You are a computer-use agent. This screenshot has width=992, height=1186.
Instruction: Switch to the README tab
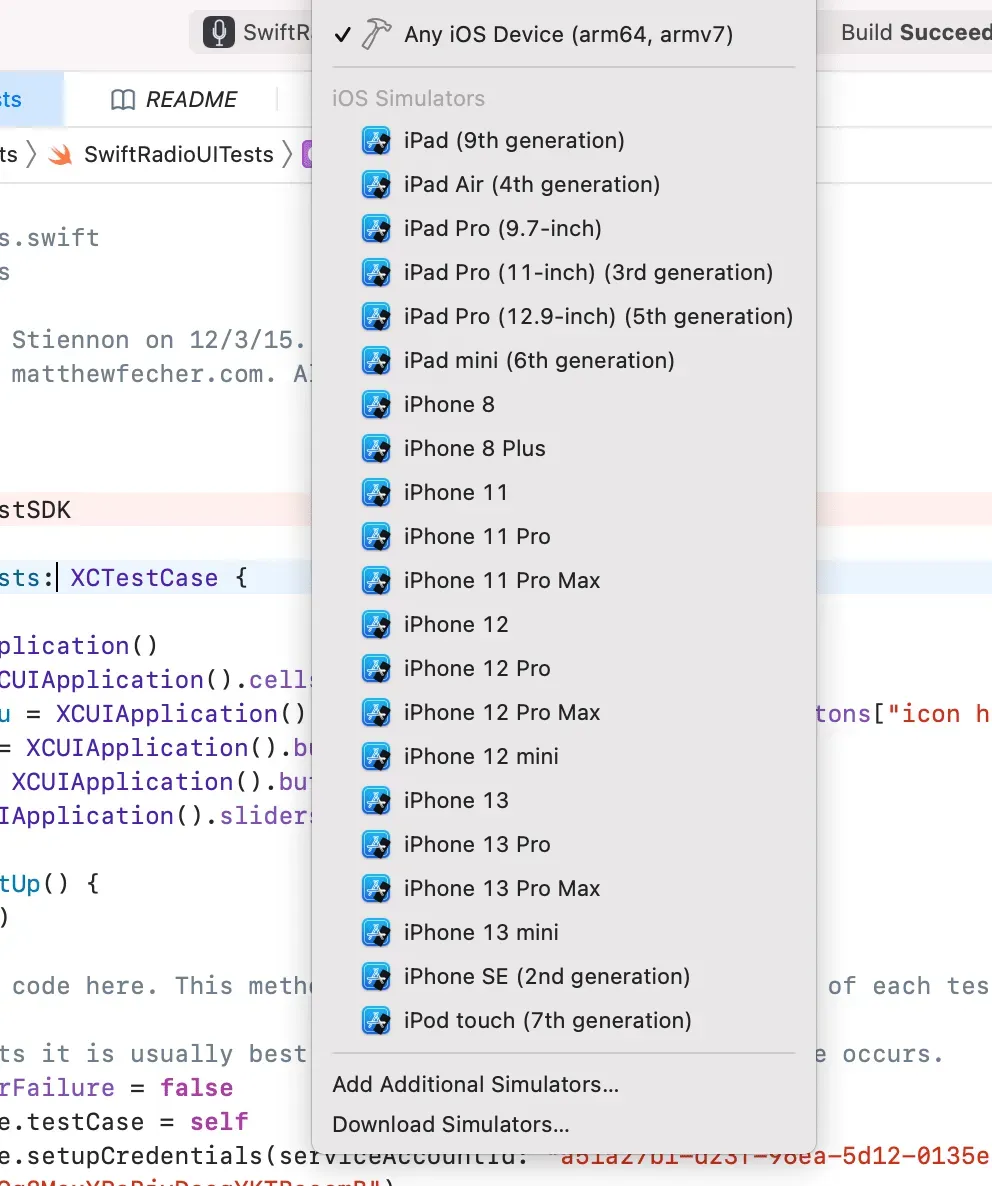[x=174, y=99]
